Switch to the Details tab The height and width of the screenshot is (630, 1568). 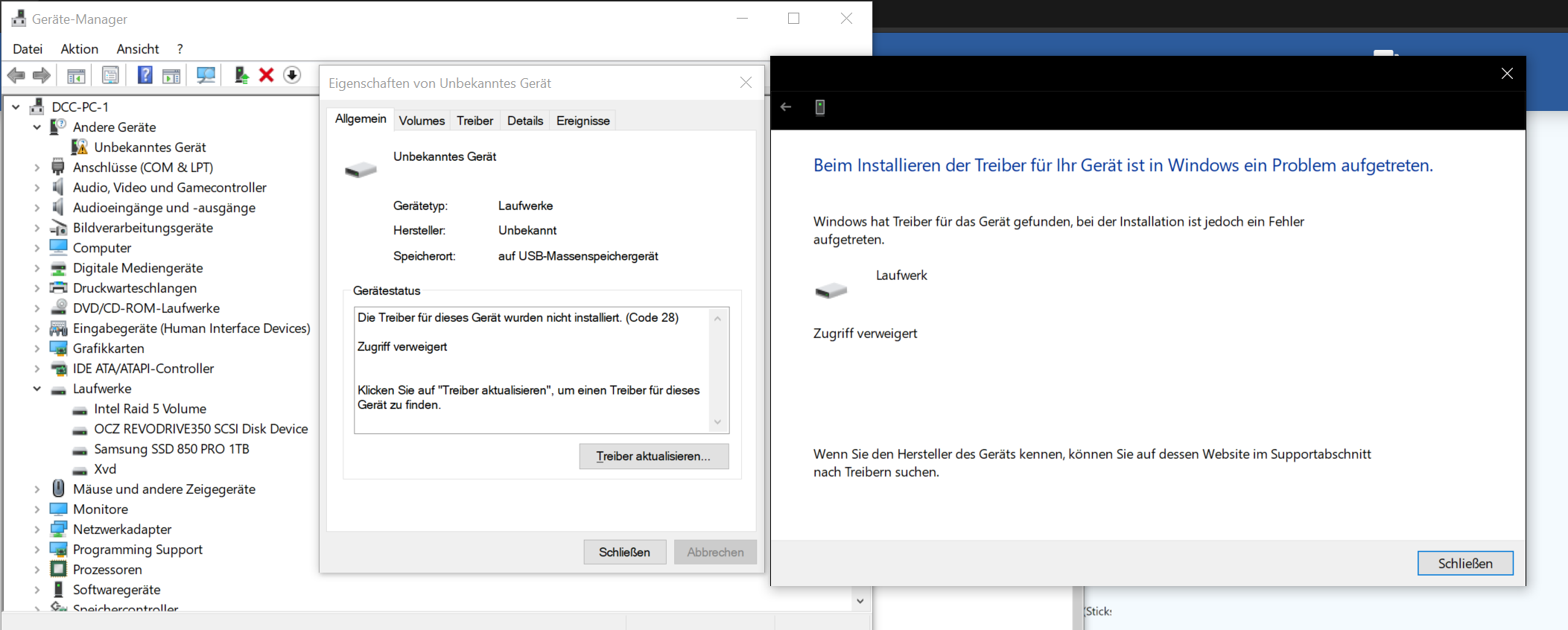click(x=525, y=121)
